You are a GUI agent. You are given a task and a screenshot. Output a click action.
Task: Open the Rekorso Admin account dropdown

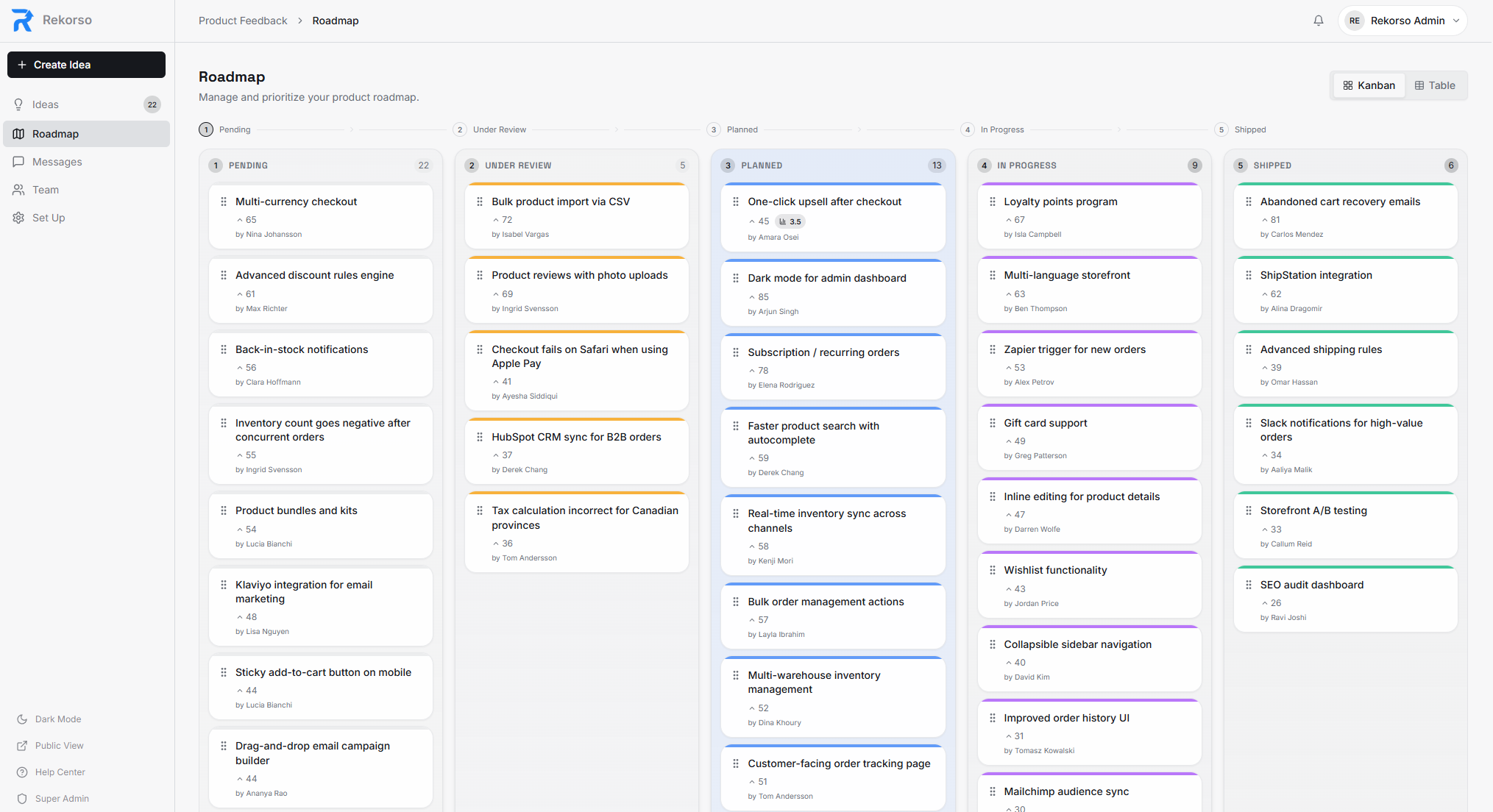click(x=1402, y=21)
